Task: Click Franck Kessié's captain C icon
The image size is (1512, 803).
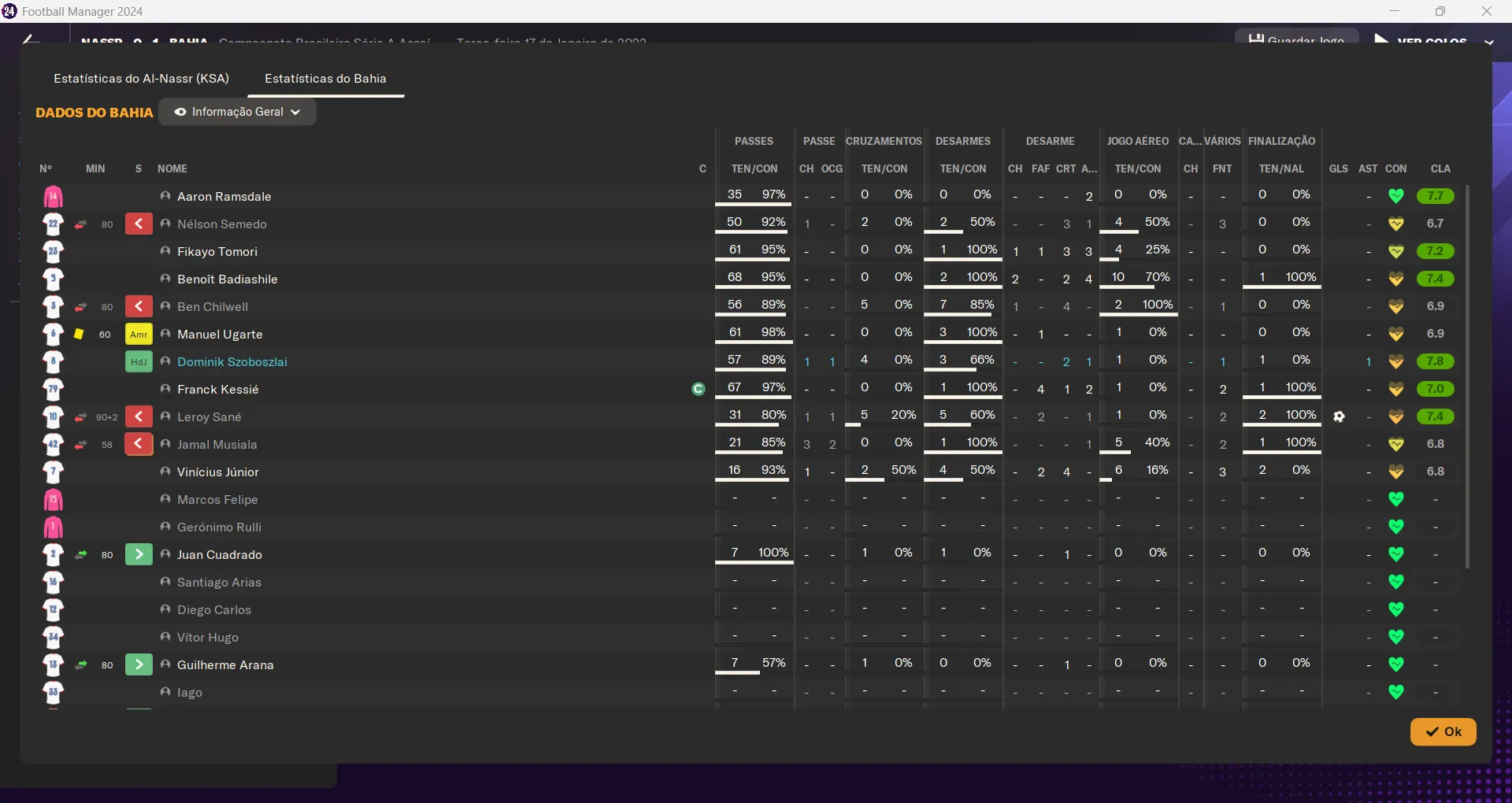Action: [x=698, y=389]
